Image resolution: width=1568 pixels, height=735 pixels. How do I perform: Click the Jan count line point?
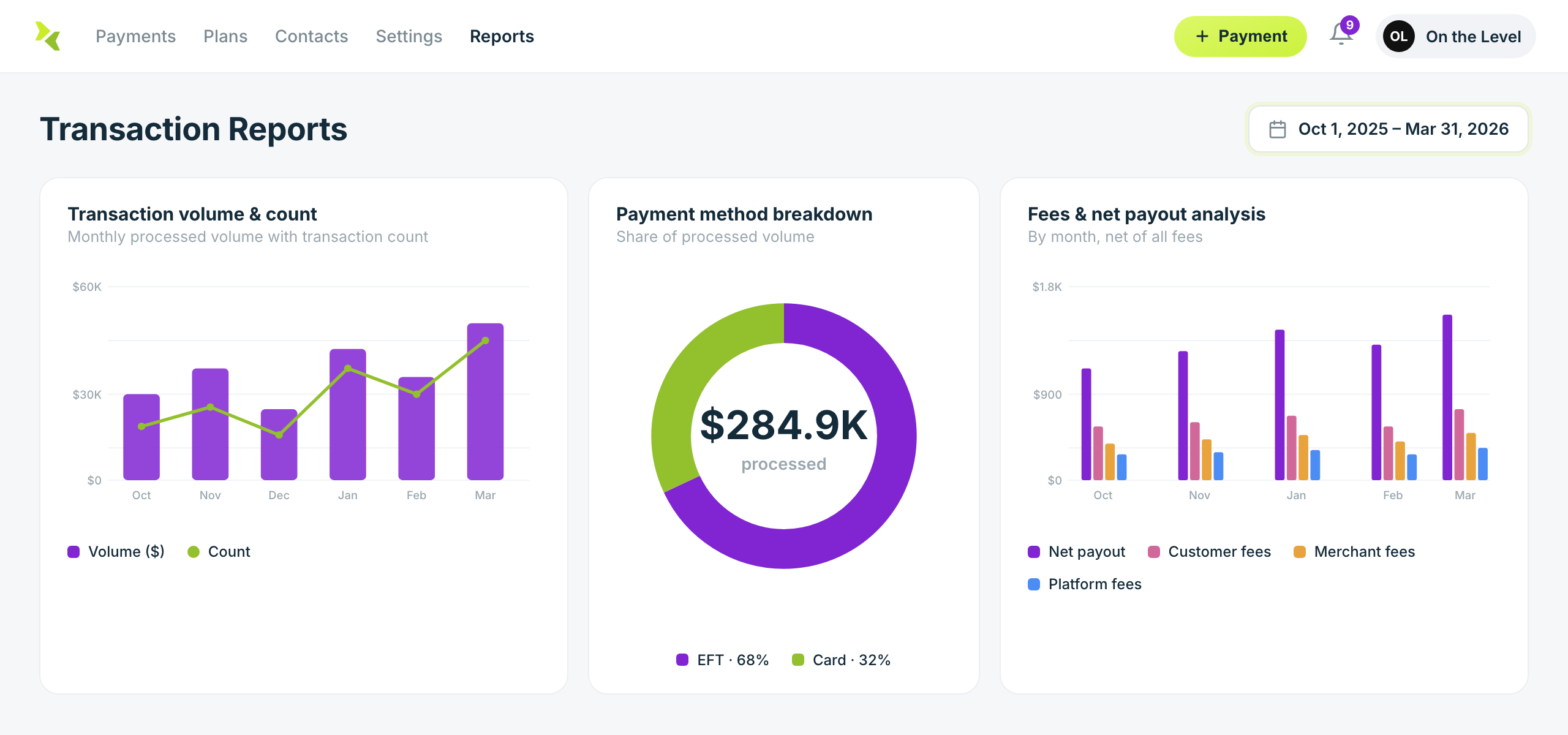pos(348,369)
